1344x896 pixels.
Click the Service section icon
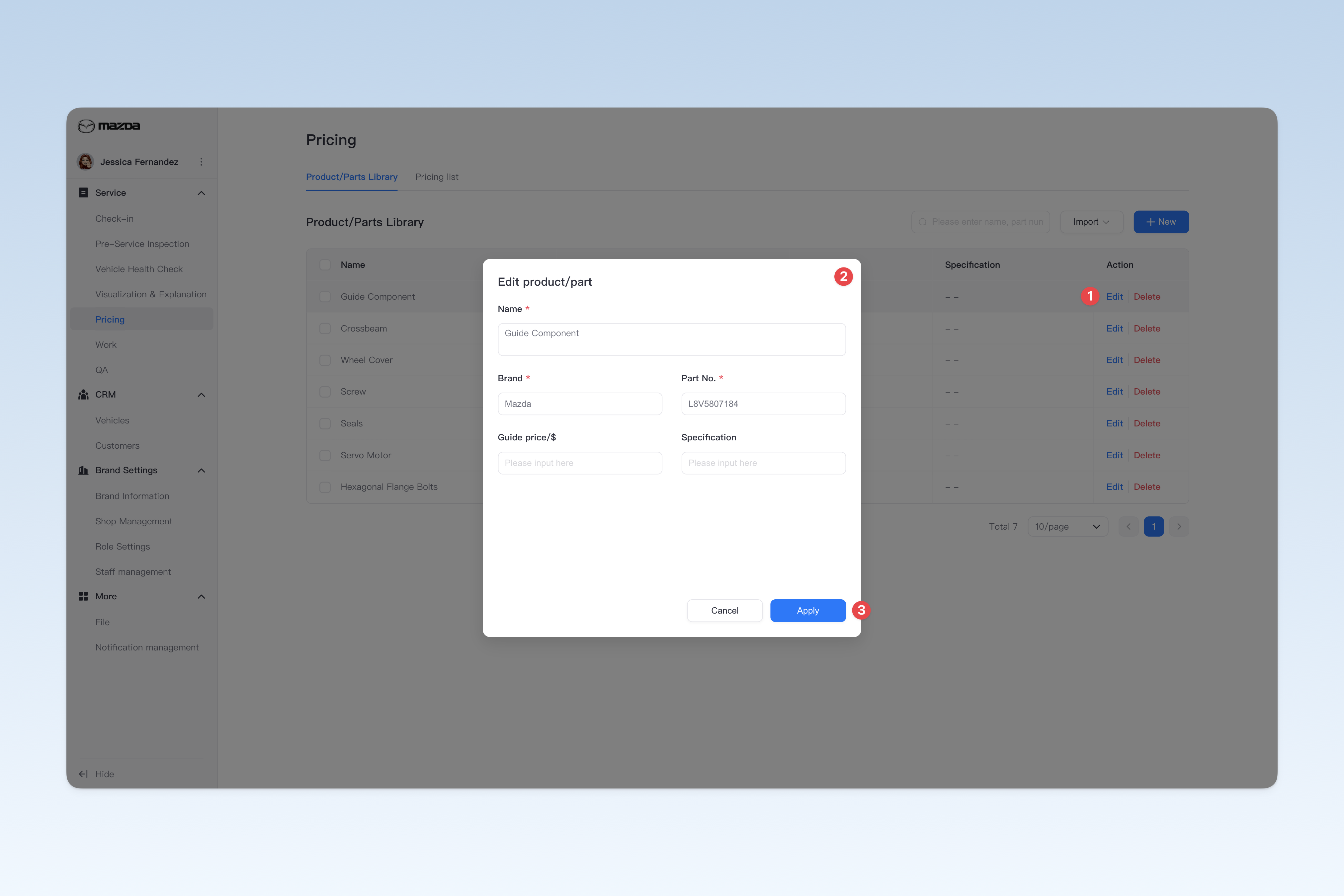(x=83, y=192)
